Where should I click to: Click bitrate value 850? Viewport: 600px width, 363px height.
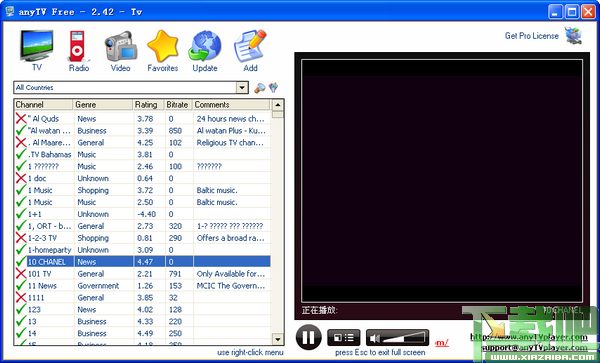[x=175, y=130]
